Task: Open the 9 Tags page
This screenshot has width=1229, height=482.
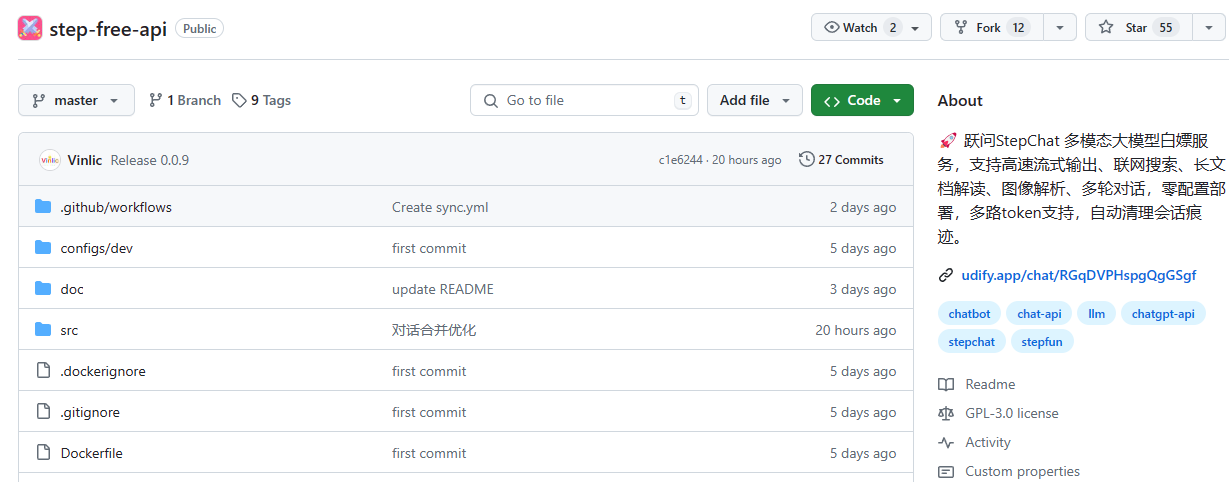Action: point(261,100)
